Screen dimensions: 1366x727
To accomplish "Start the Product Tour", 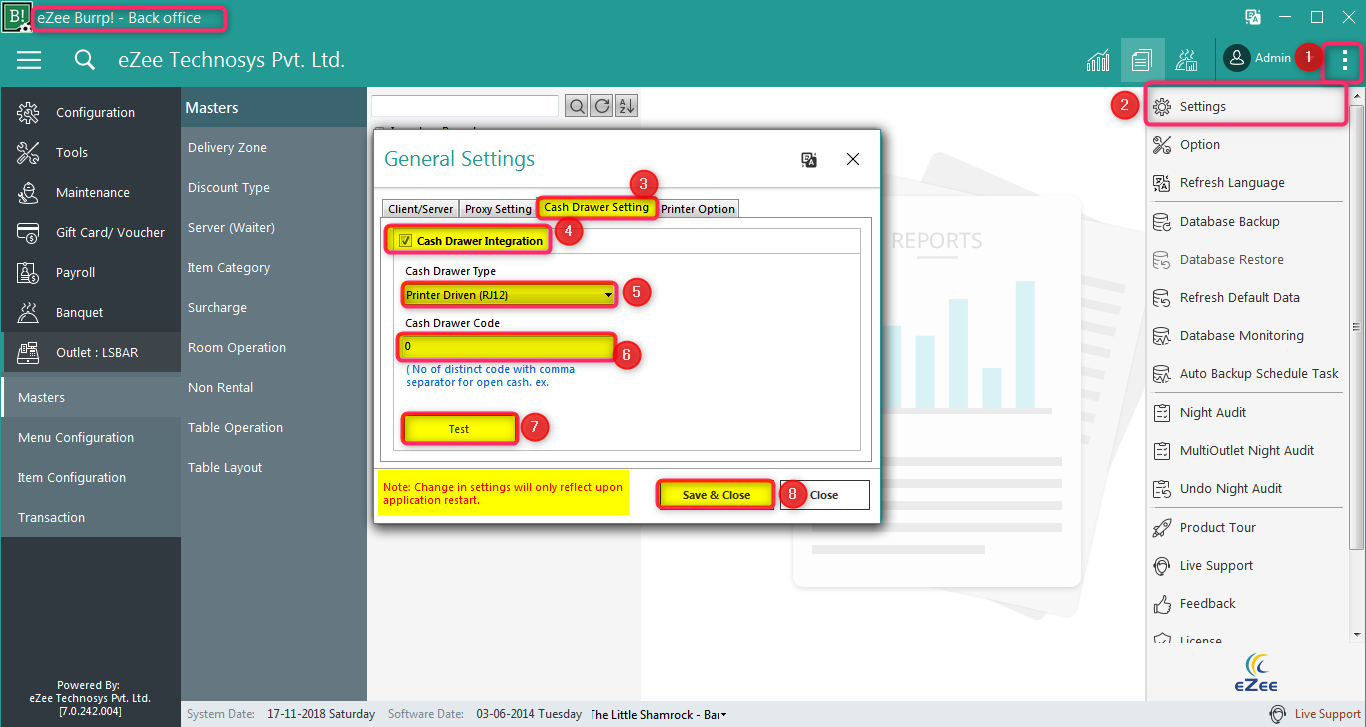I will (x=1246, y=527).
